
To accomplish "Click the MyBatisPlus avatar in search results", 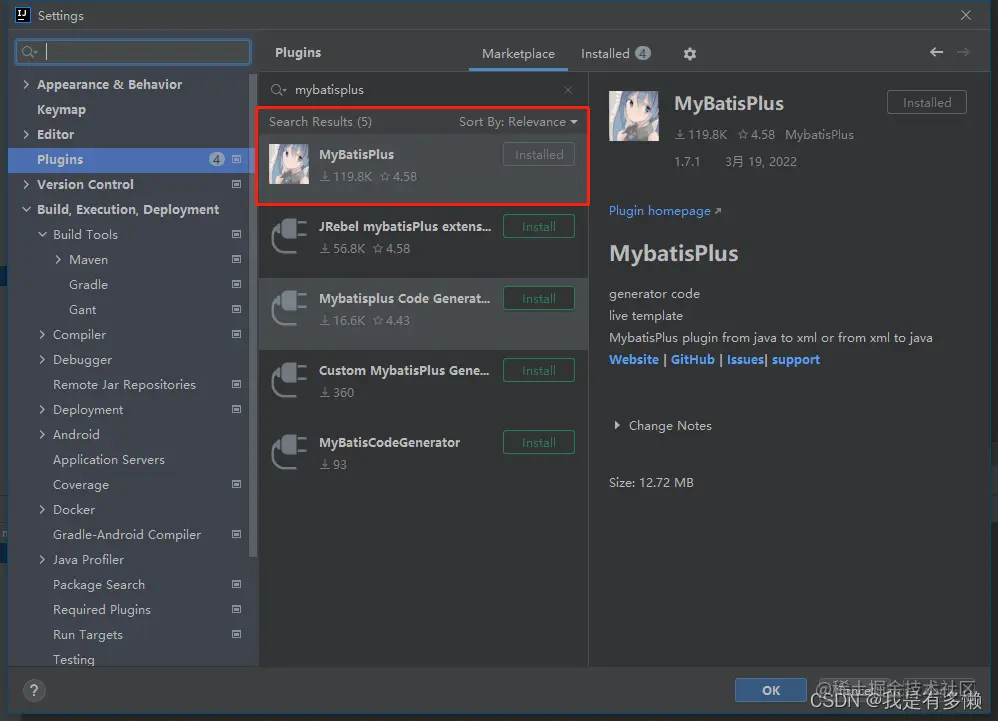I will 289,164.
